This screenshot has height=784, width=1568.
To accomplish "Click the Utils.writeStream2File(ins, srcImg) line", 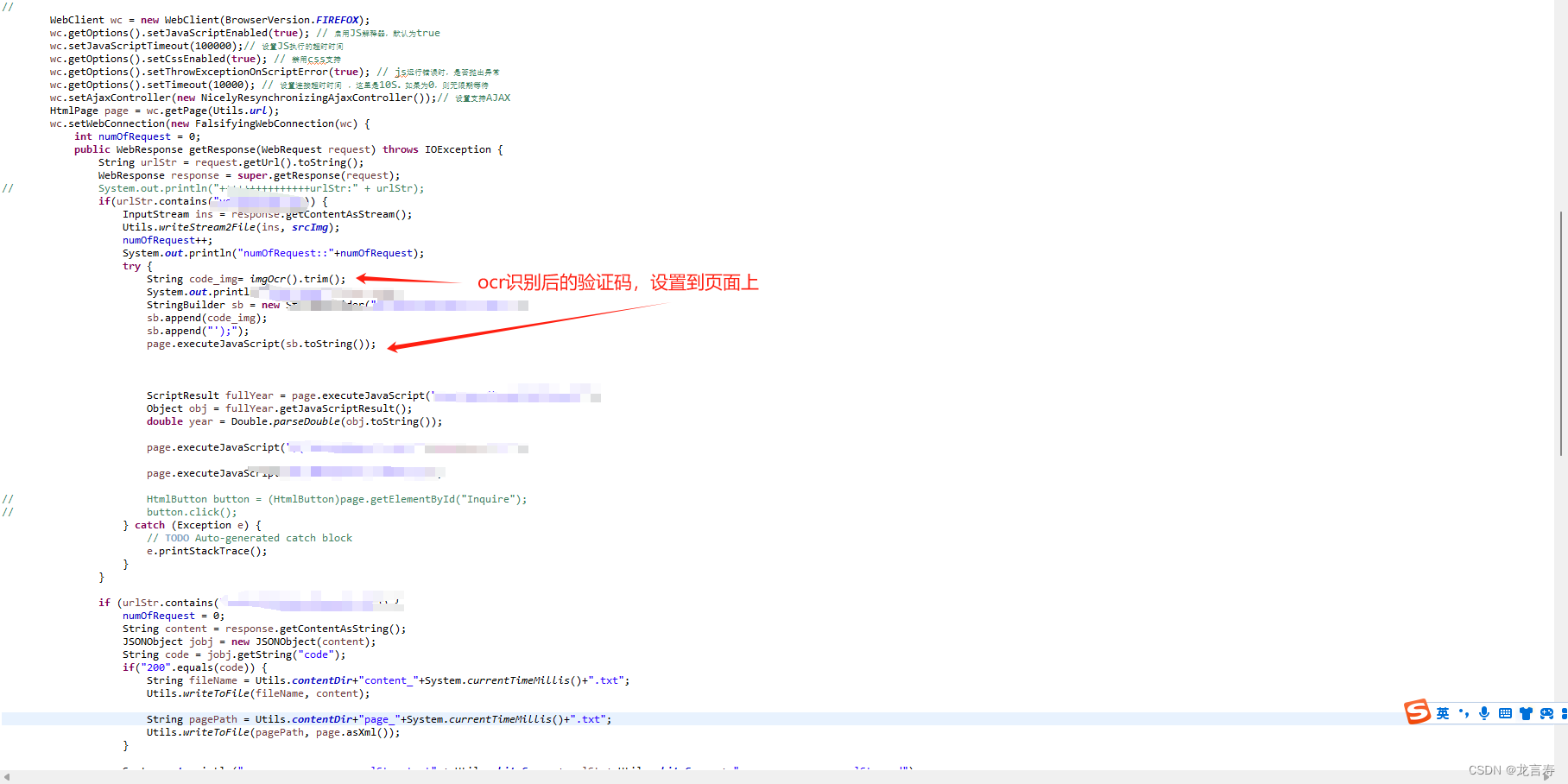I will [231, 227].
